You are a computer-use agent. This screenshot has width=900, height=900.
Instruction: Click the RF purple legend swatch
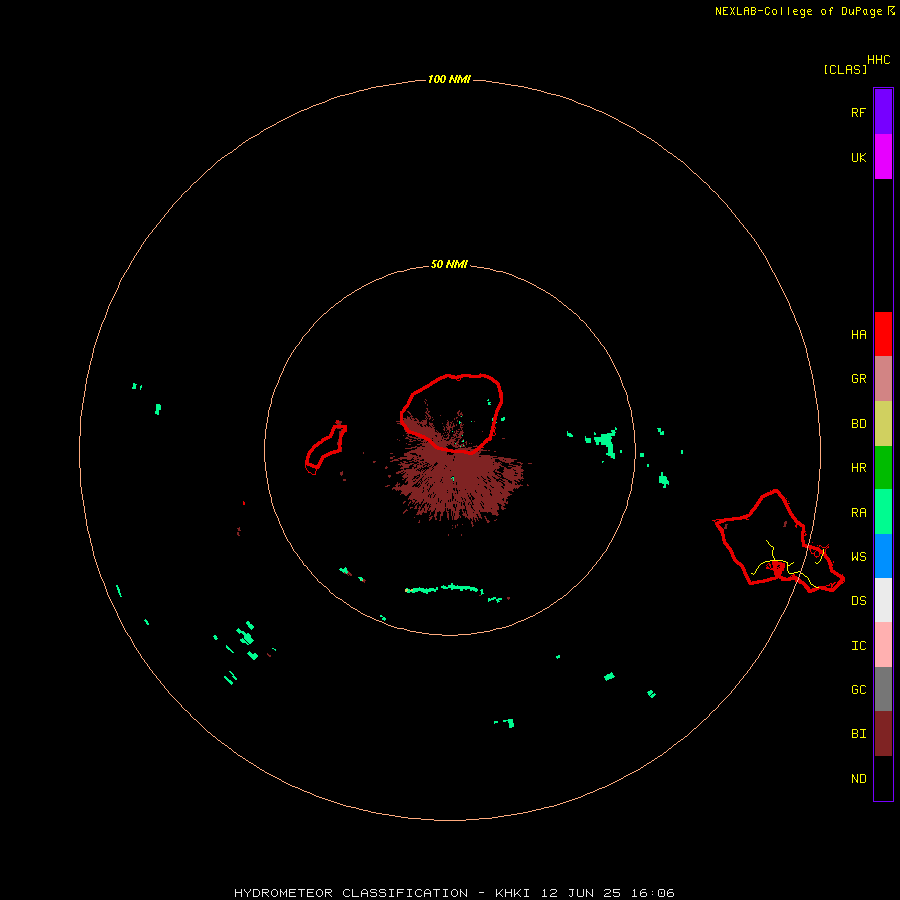click(x=883, y=112)
